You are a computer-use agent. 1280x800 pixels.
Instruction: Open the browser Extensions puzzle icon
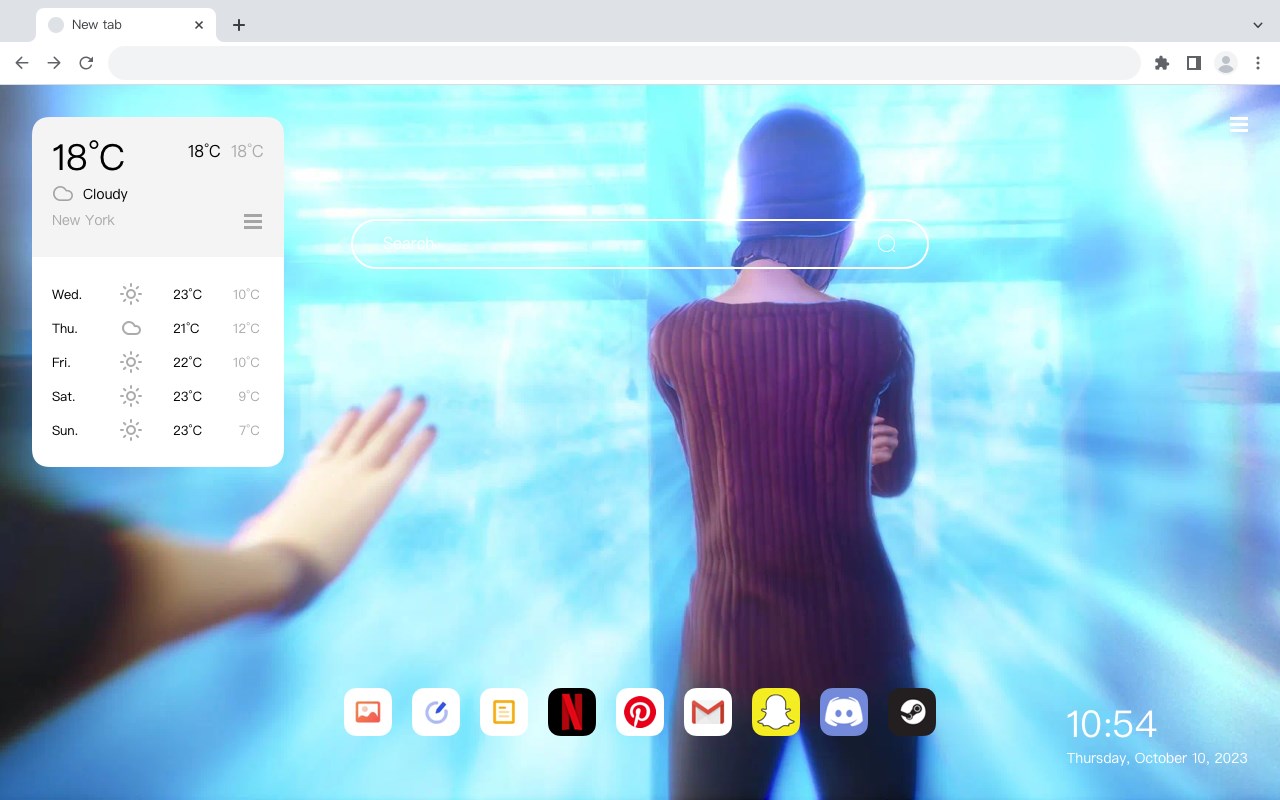tap(1161, 63)
